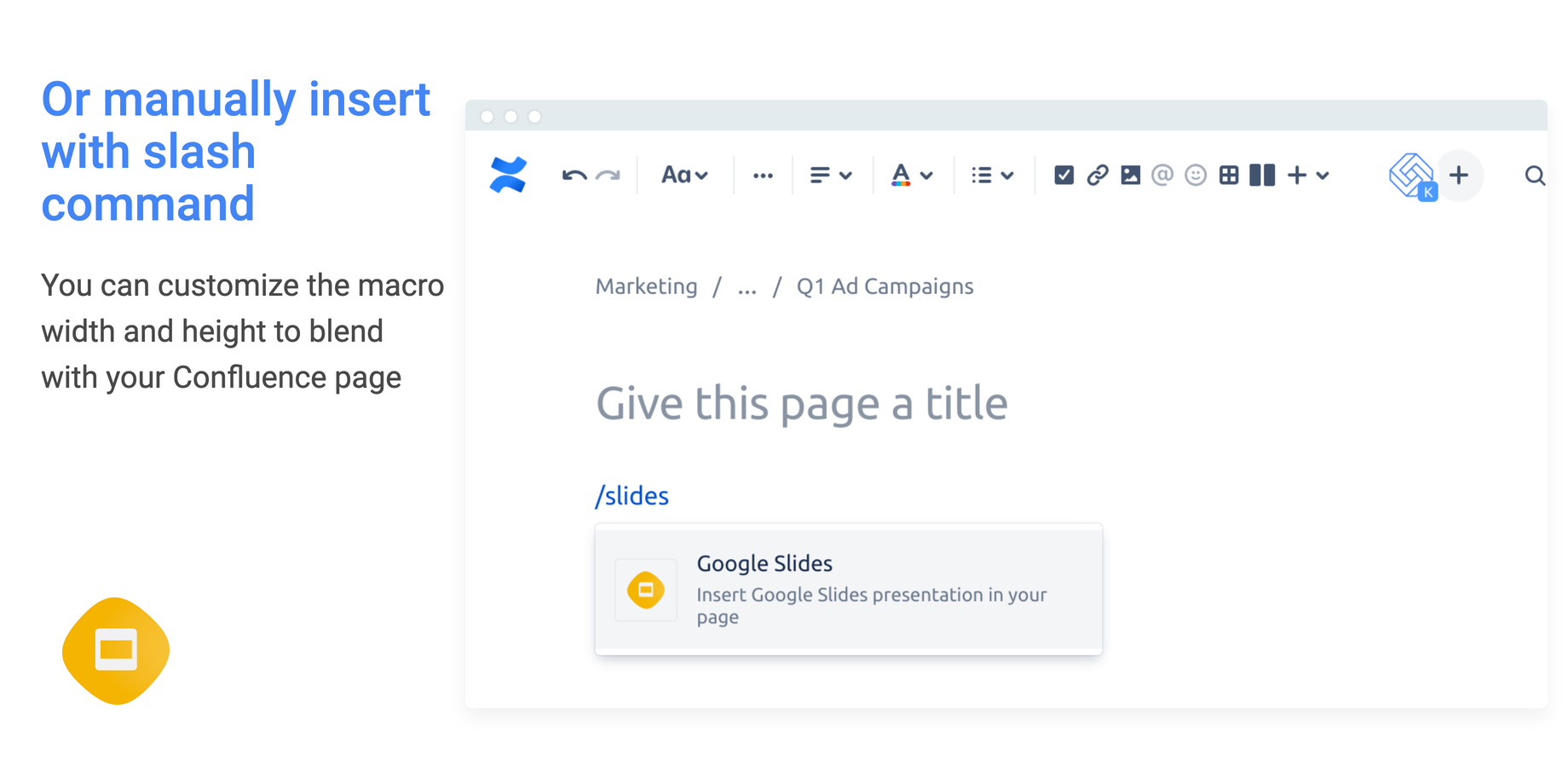Click the collaborator avatar with K badge
This screenshot has width=1568, height=767.
pos(1413,176)
